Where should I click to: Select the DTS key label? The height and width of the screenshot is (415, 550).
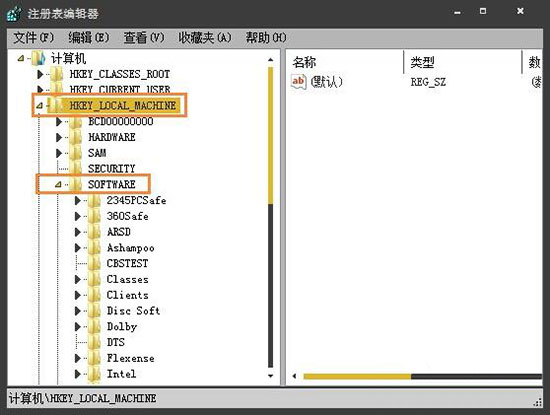(x=116, y=342)
